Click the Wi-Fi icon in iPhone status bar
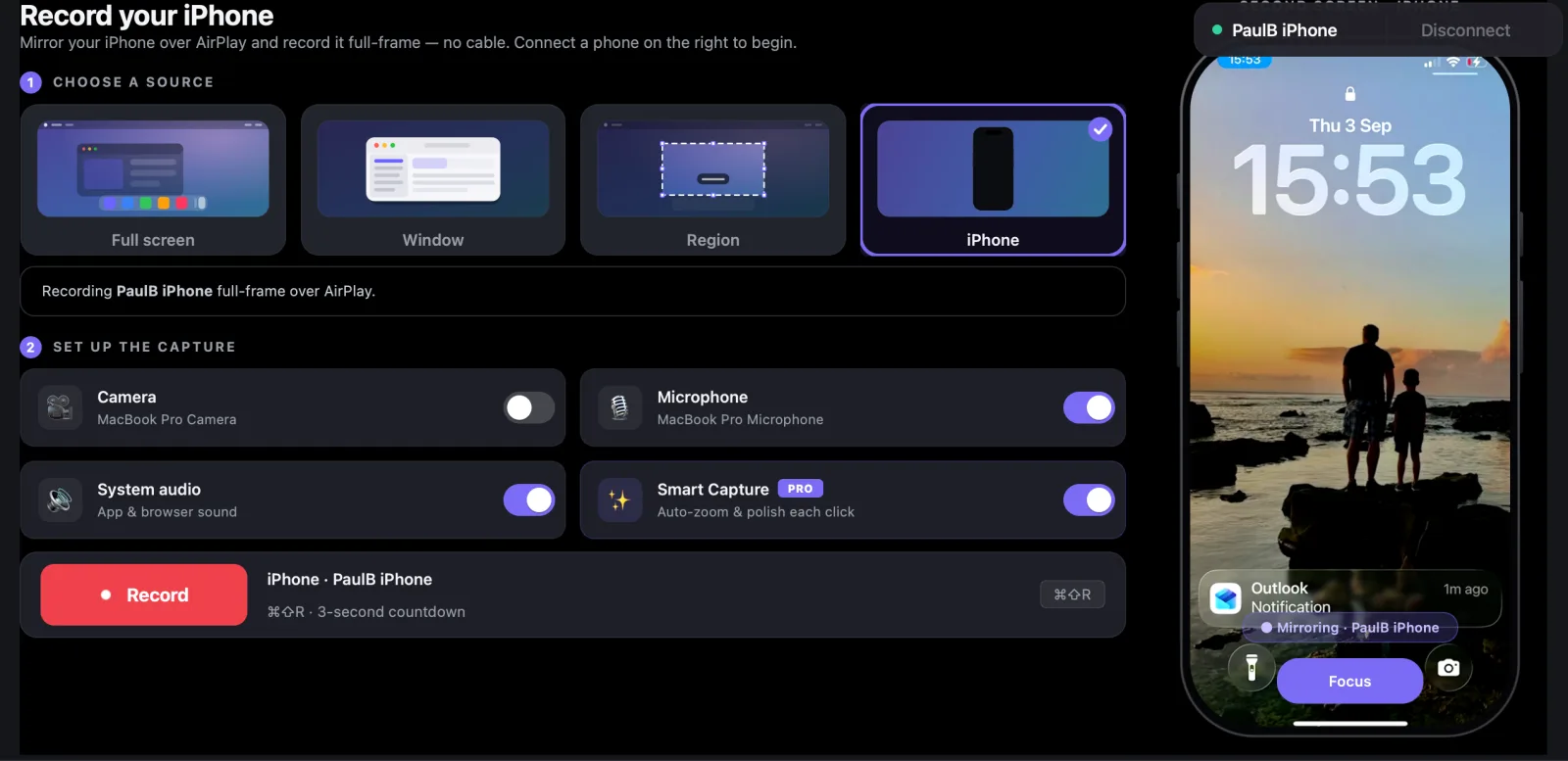 tap(1453, 62)
